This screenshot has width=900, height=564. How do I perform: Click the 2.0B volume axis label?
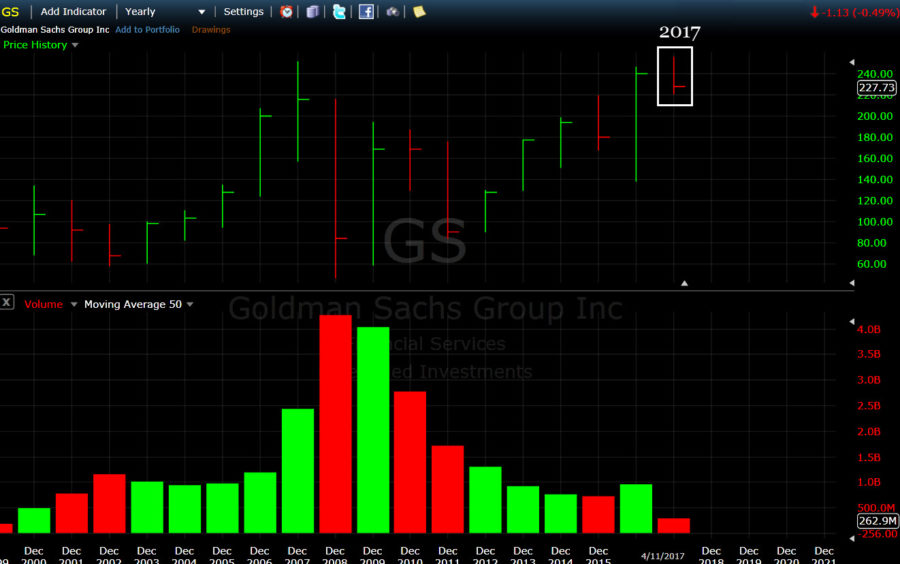[868, 431]
